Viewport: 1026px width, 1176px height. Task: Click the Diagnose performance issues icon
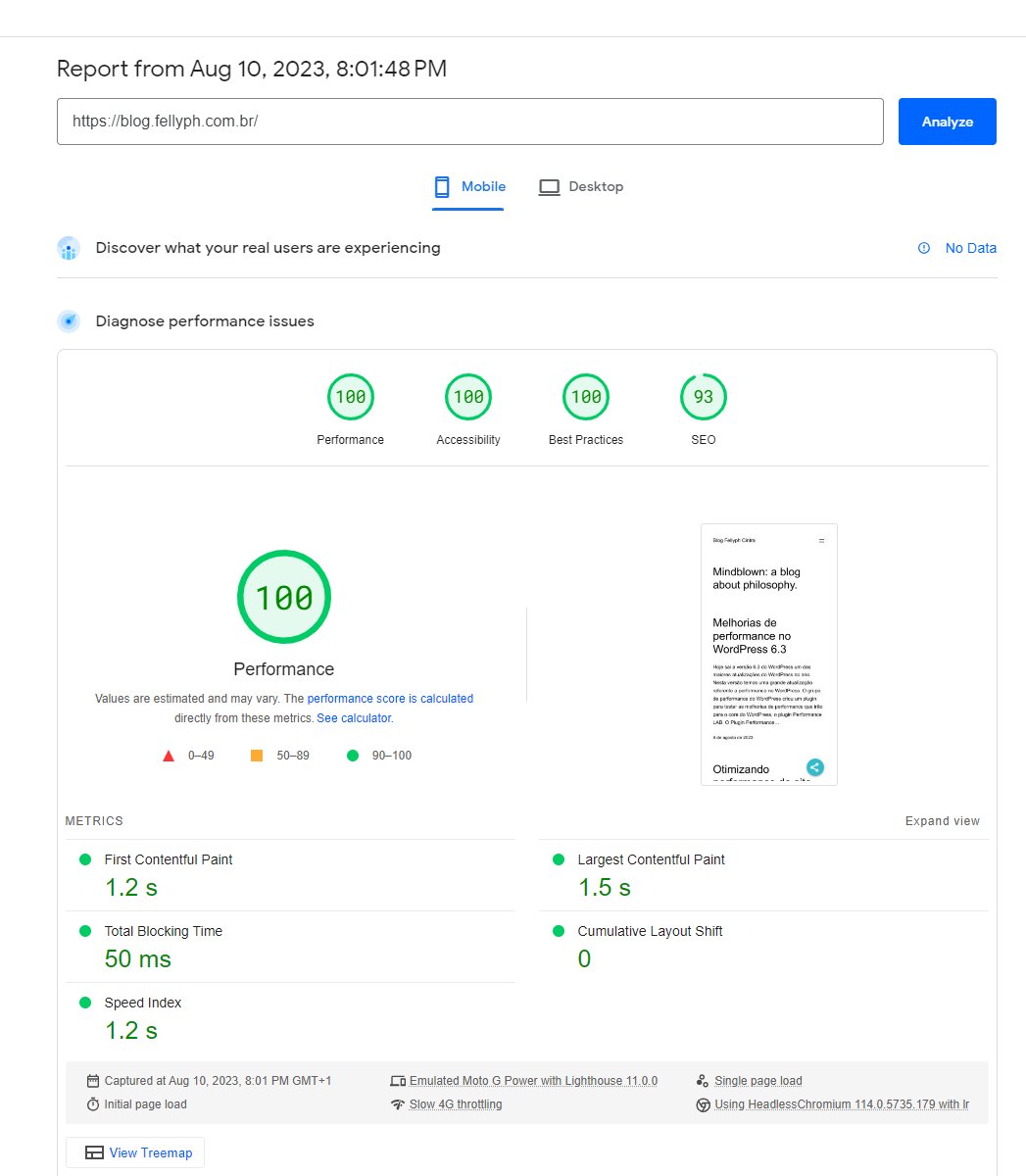tap(69, 321)
